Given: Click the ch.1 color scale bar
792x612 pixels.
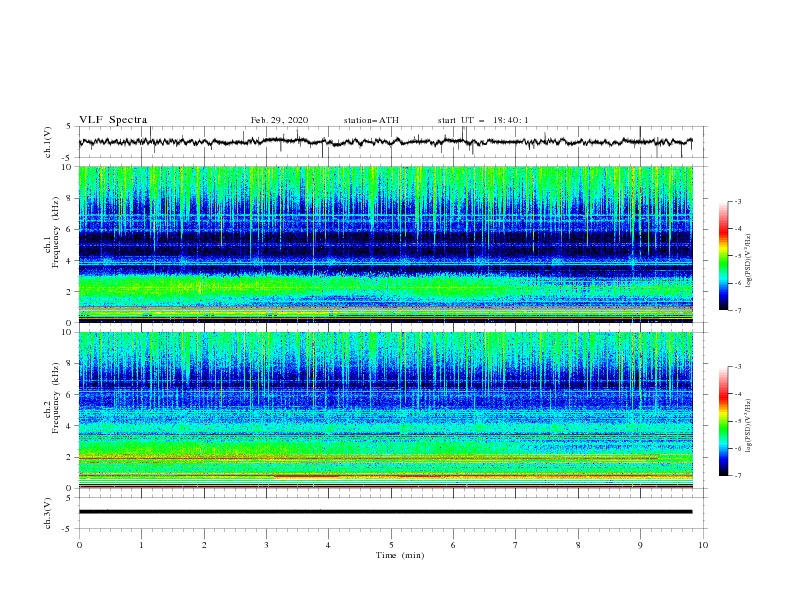Looking at the screenshot, I should pyautogui.click(x=723, y=256).
